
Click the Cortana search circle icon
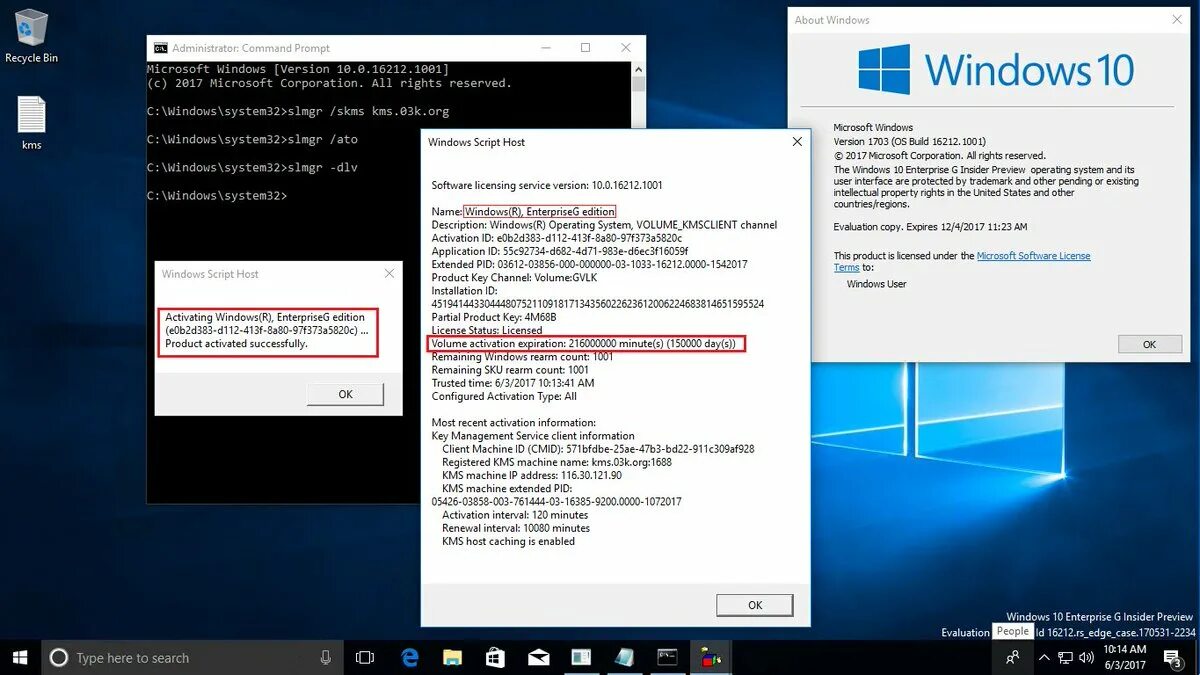[x=58, y=657]
